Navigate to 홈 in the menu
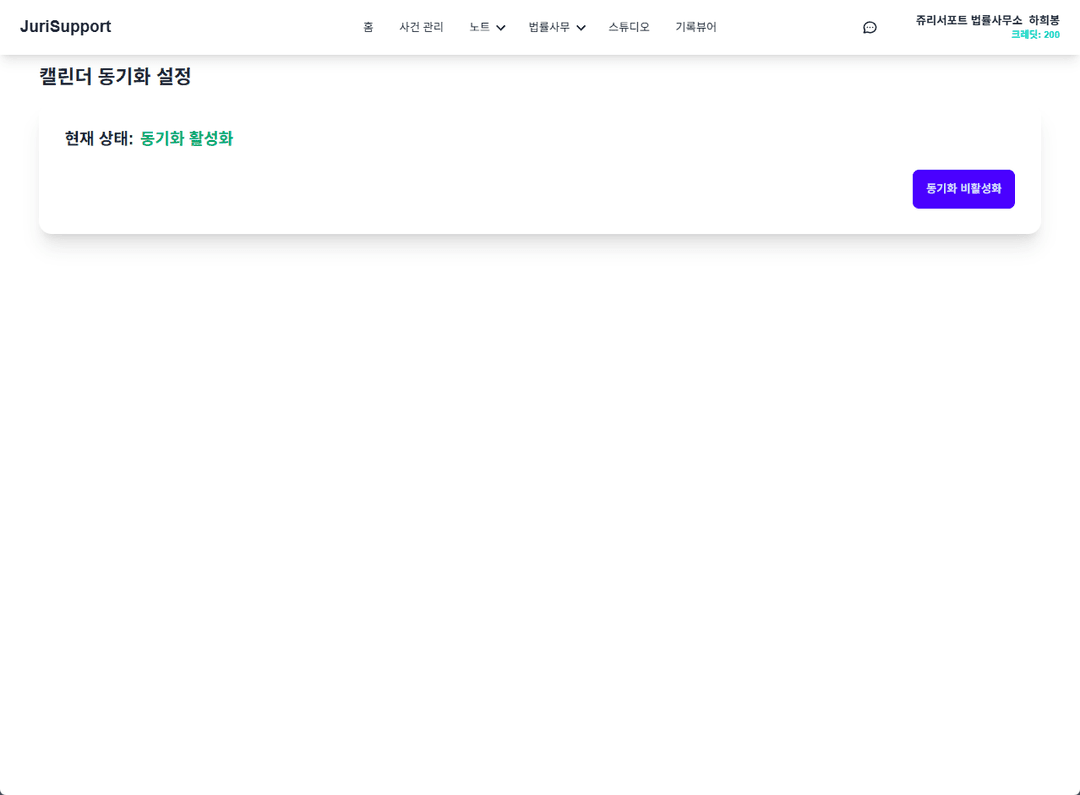Screen dimensions: 1080x795 pyautogui.click(x=368, y=27)
